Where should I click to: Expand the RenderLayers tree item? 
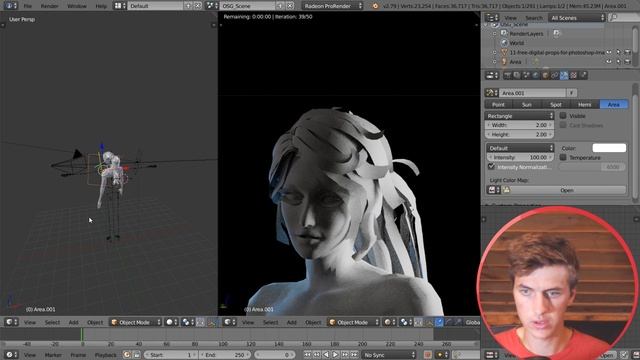coord(494,34)
